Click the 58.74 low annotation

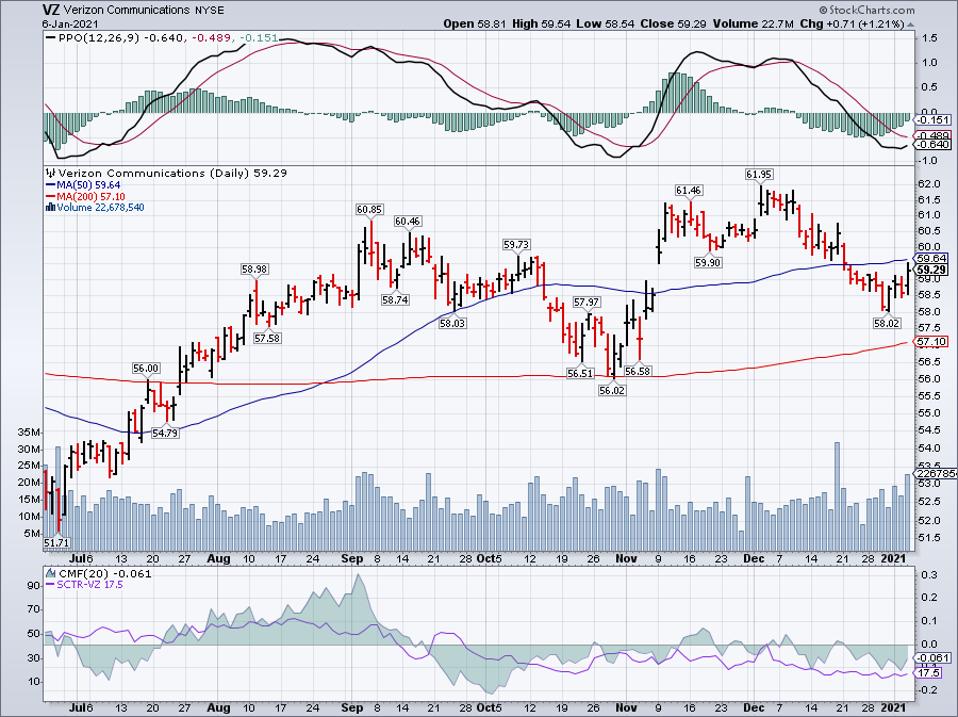[x=395, y=300]
